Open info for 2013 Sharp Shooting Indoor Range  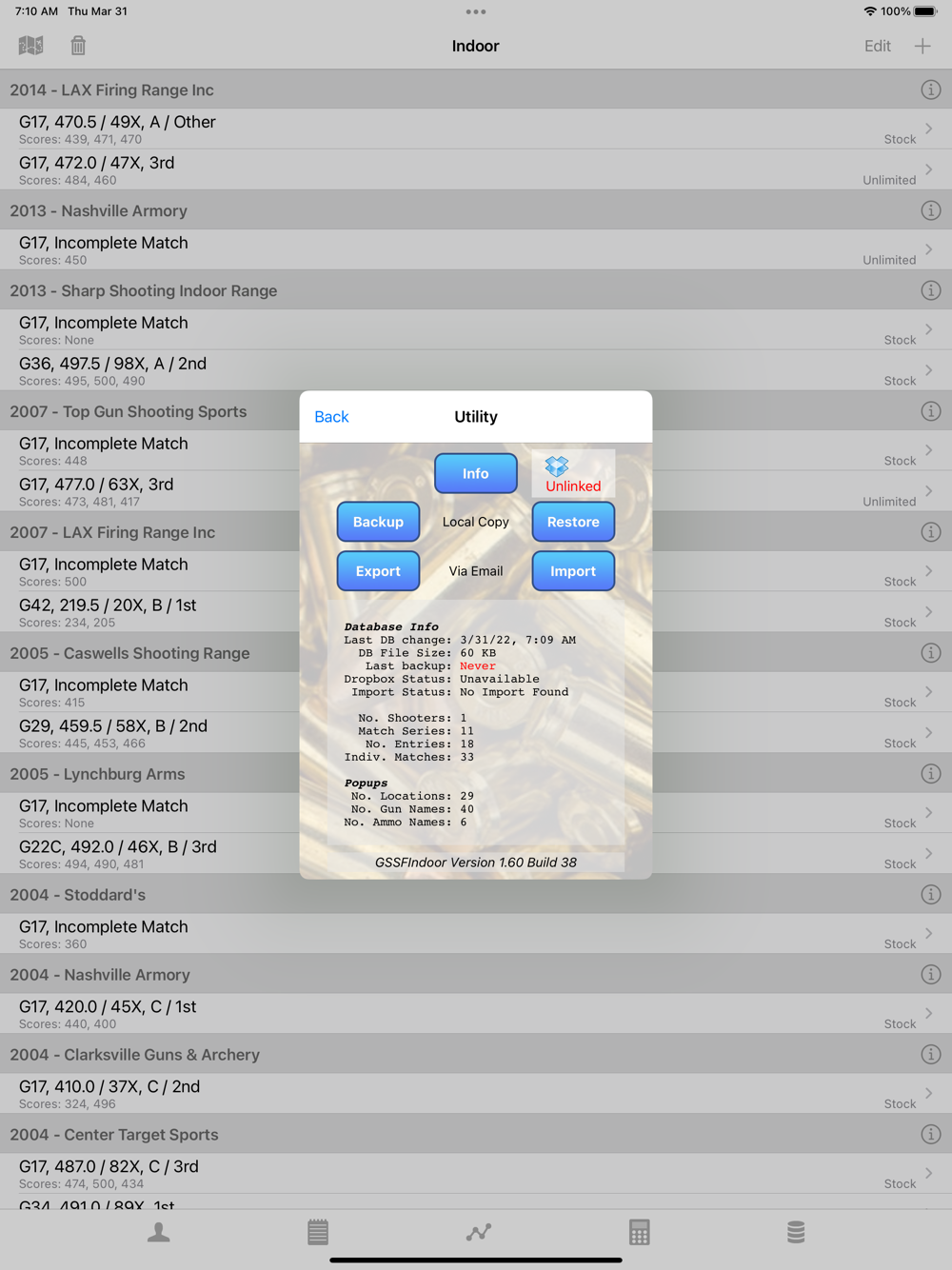tap(931, 290)
